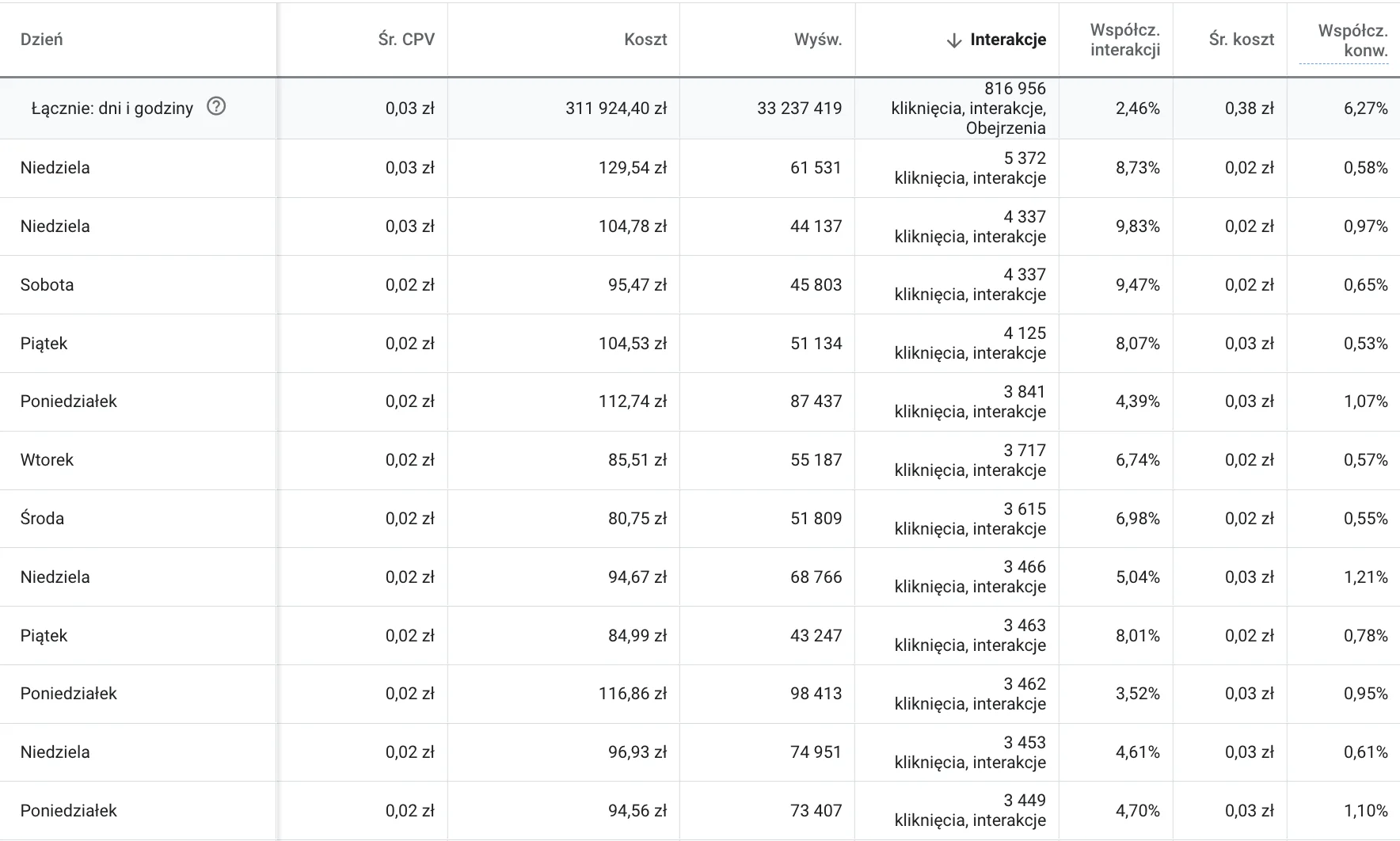Select the Sobota row label

[48, 285]
